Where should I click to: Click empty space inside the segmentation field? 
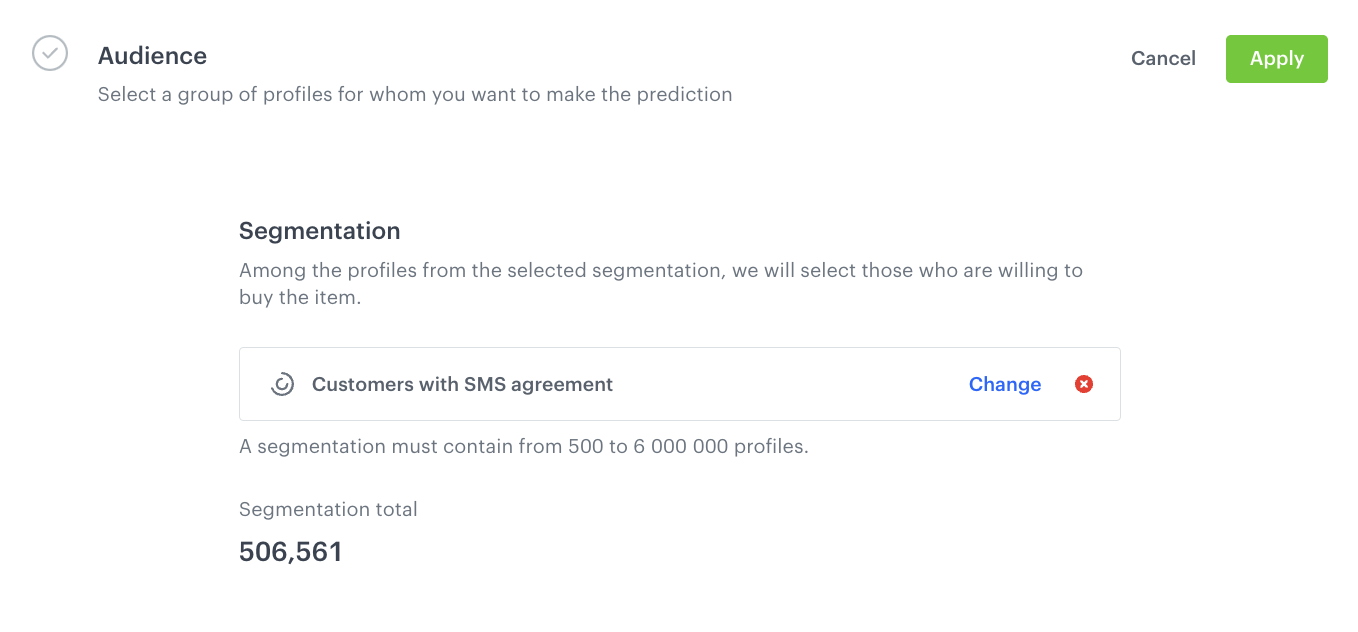pos(790,384)
